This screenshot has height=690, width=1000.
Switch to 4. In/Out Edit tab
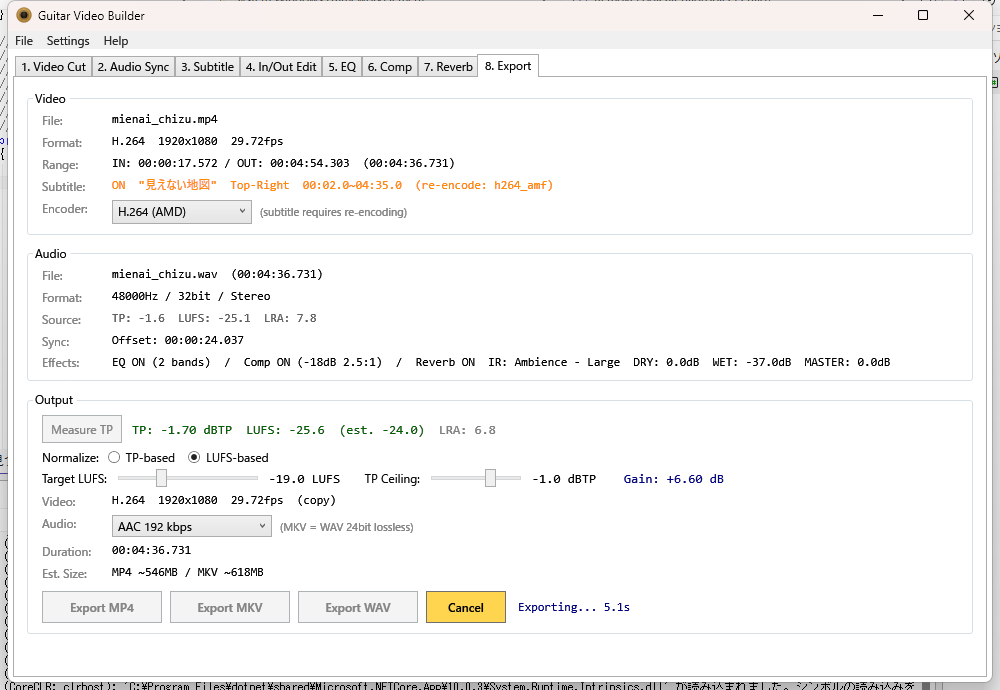281,67
